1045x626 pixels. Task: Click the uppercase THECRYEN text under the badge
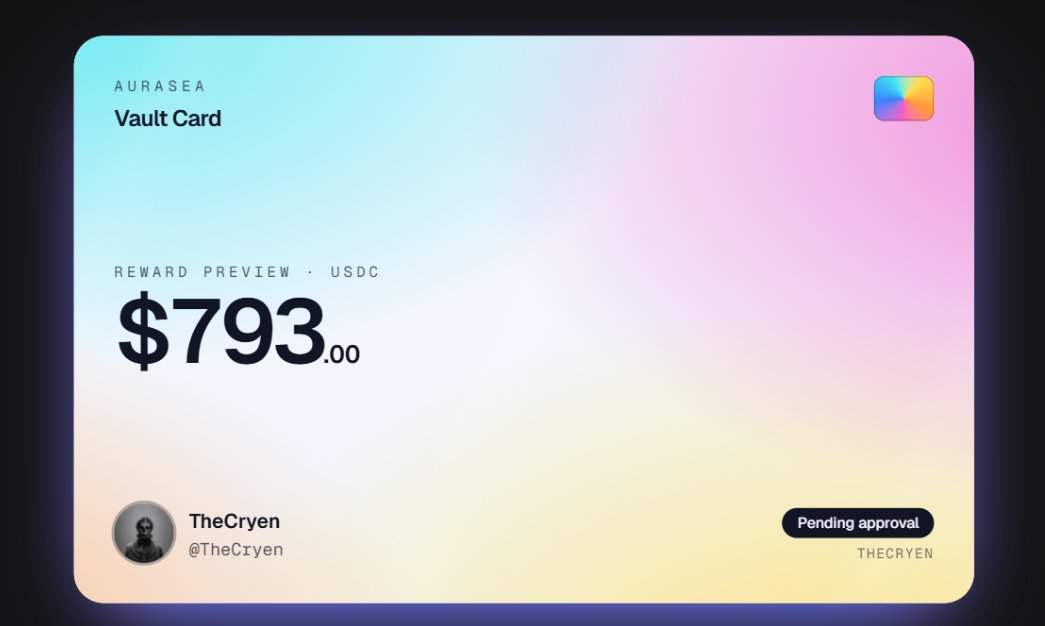point(895,553)
